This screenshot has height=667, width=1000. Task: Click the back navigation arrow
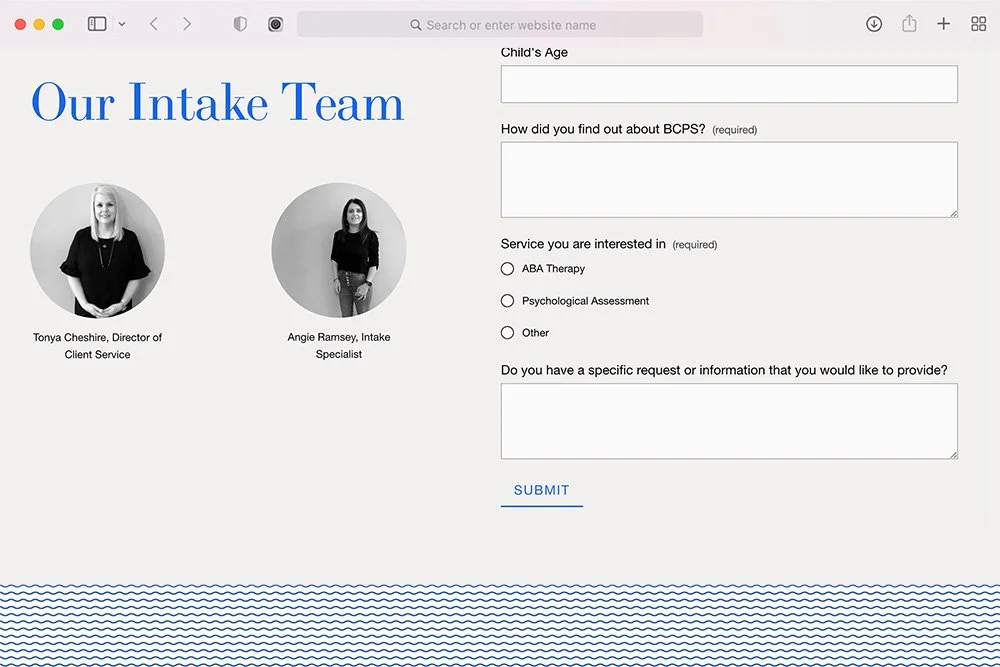[x=152, y=23]
